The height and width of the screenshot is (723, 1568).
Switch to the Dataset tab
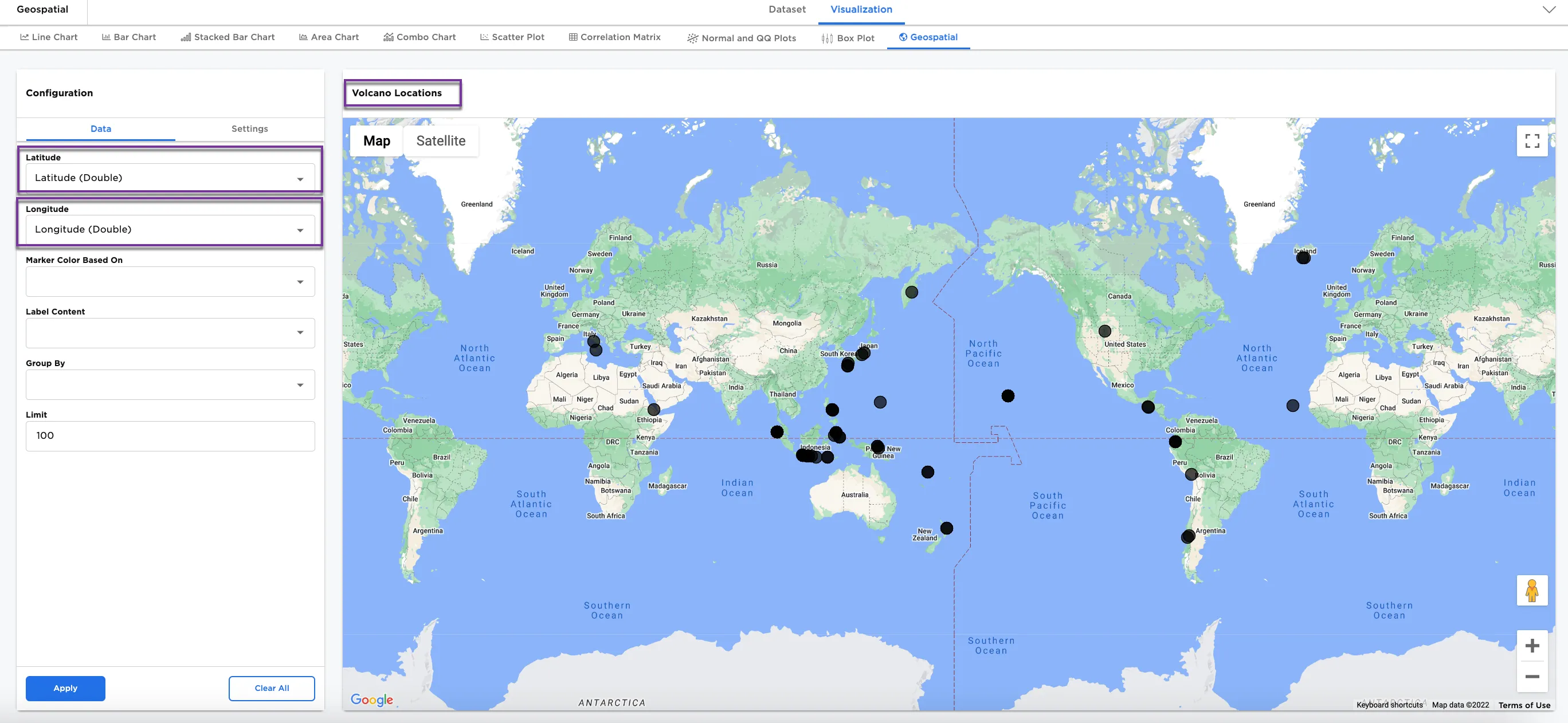click(x=786, y=9)
